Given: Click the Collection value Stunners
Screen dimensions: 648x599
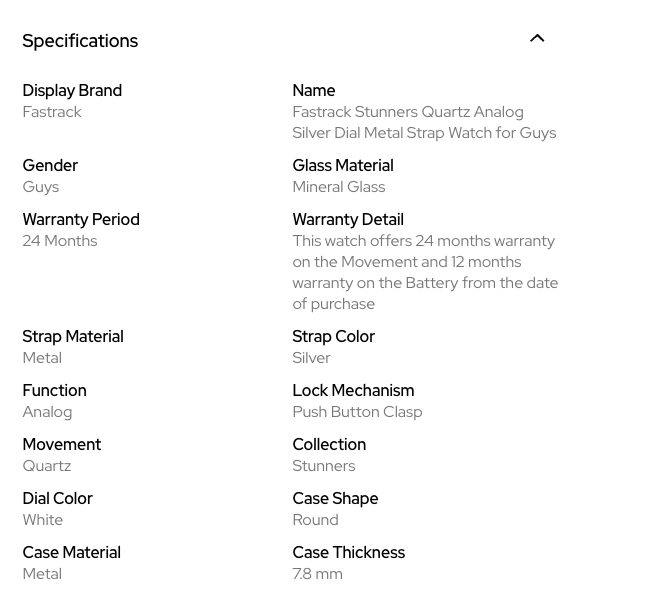Looking at the screenshot, I should [x=323, y=466].
